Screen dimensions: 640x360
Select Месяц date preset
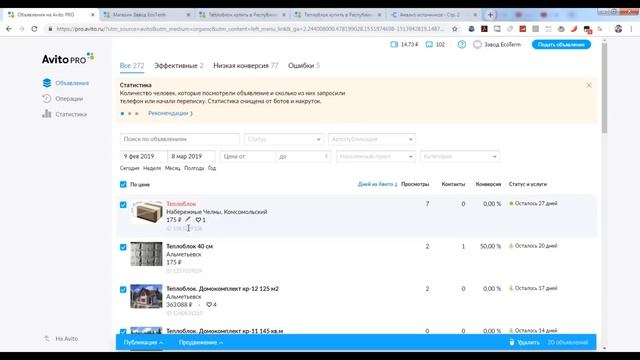pos(173,168)
